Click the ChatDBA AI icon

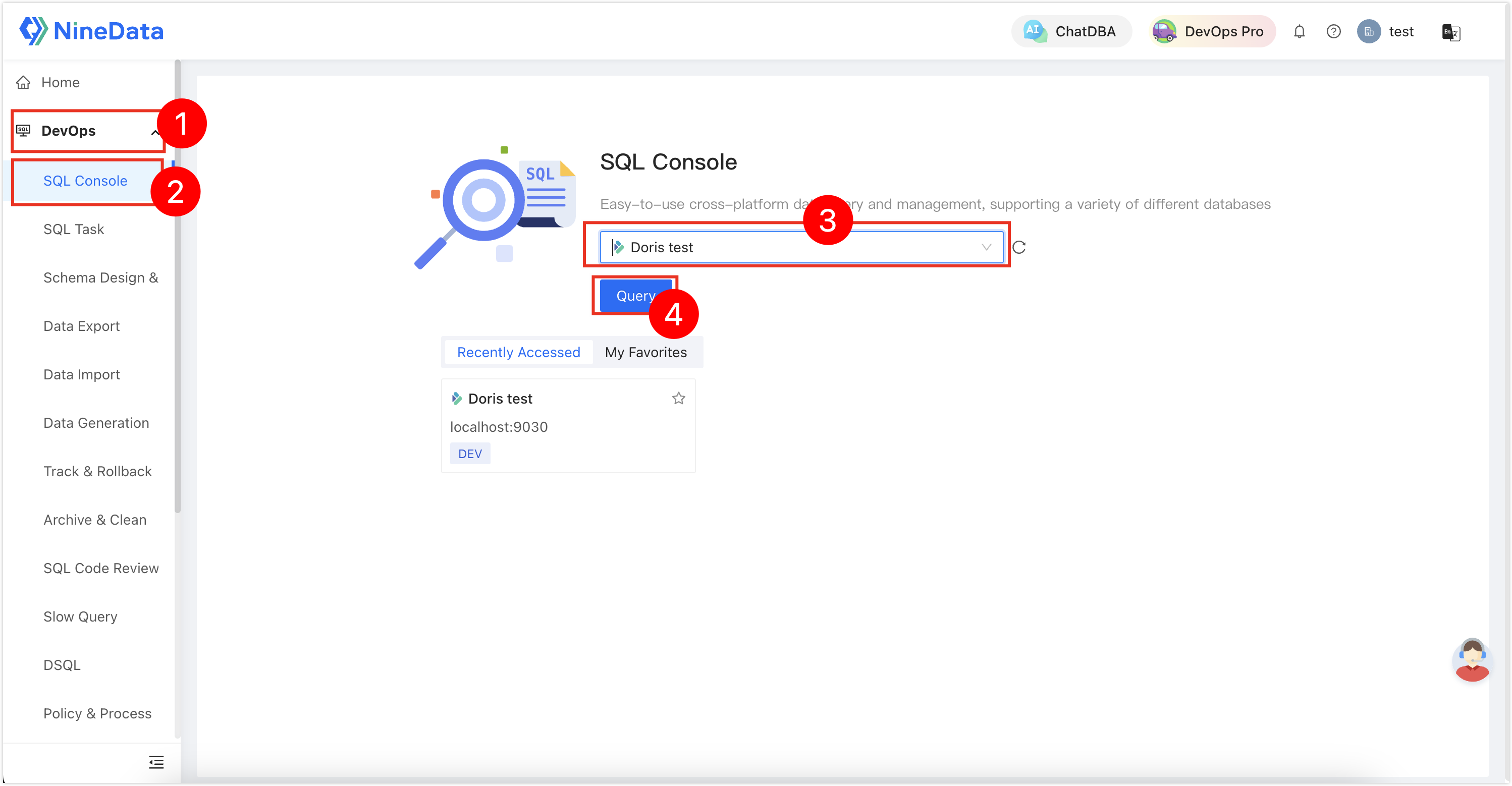(x=1034, y=31)
